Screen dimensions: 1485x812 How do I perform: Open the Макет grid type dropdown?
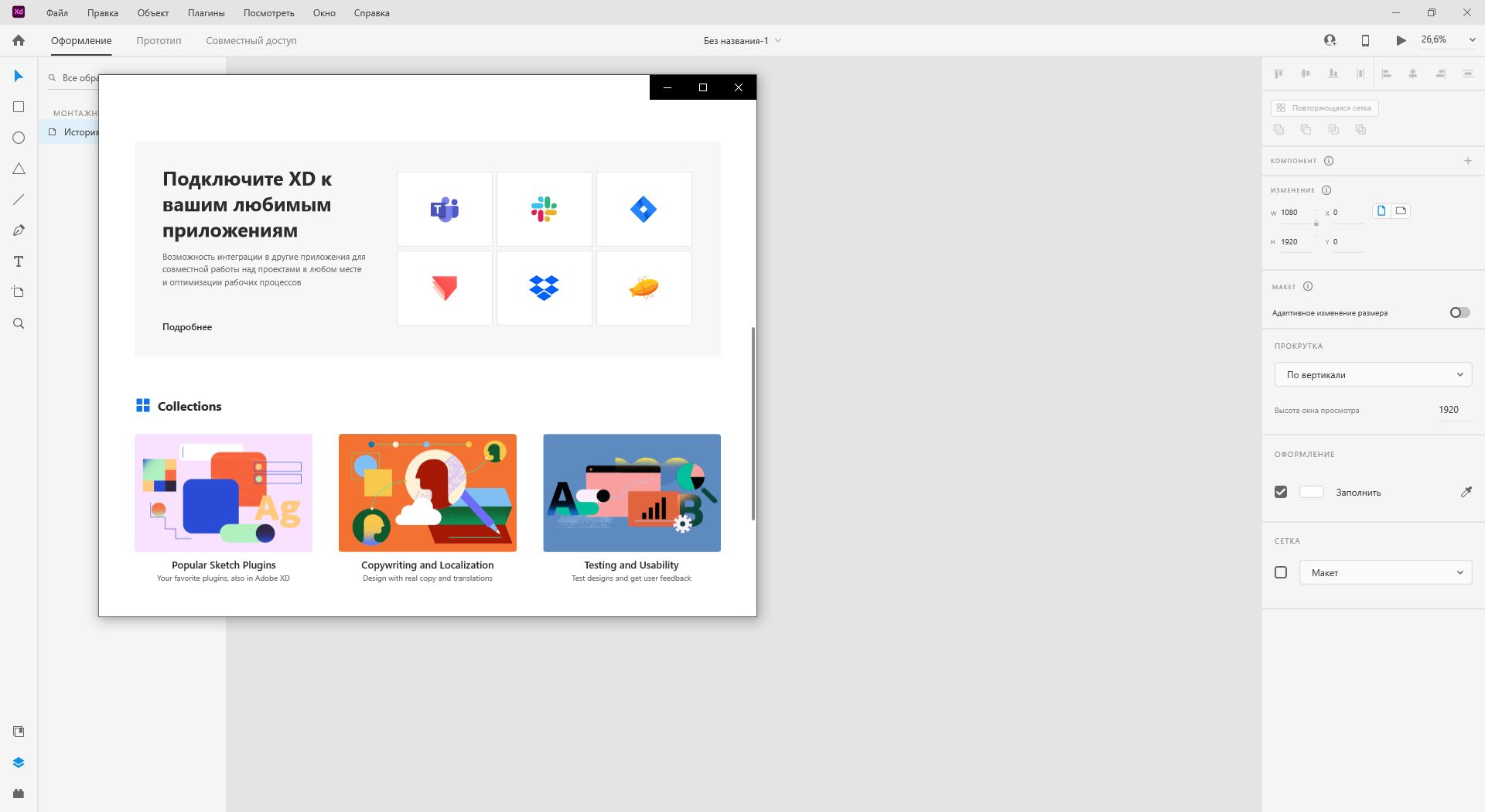[x=1385, y=572]
